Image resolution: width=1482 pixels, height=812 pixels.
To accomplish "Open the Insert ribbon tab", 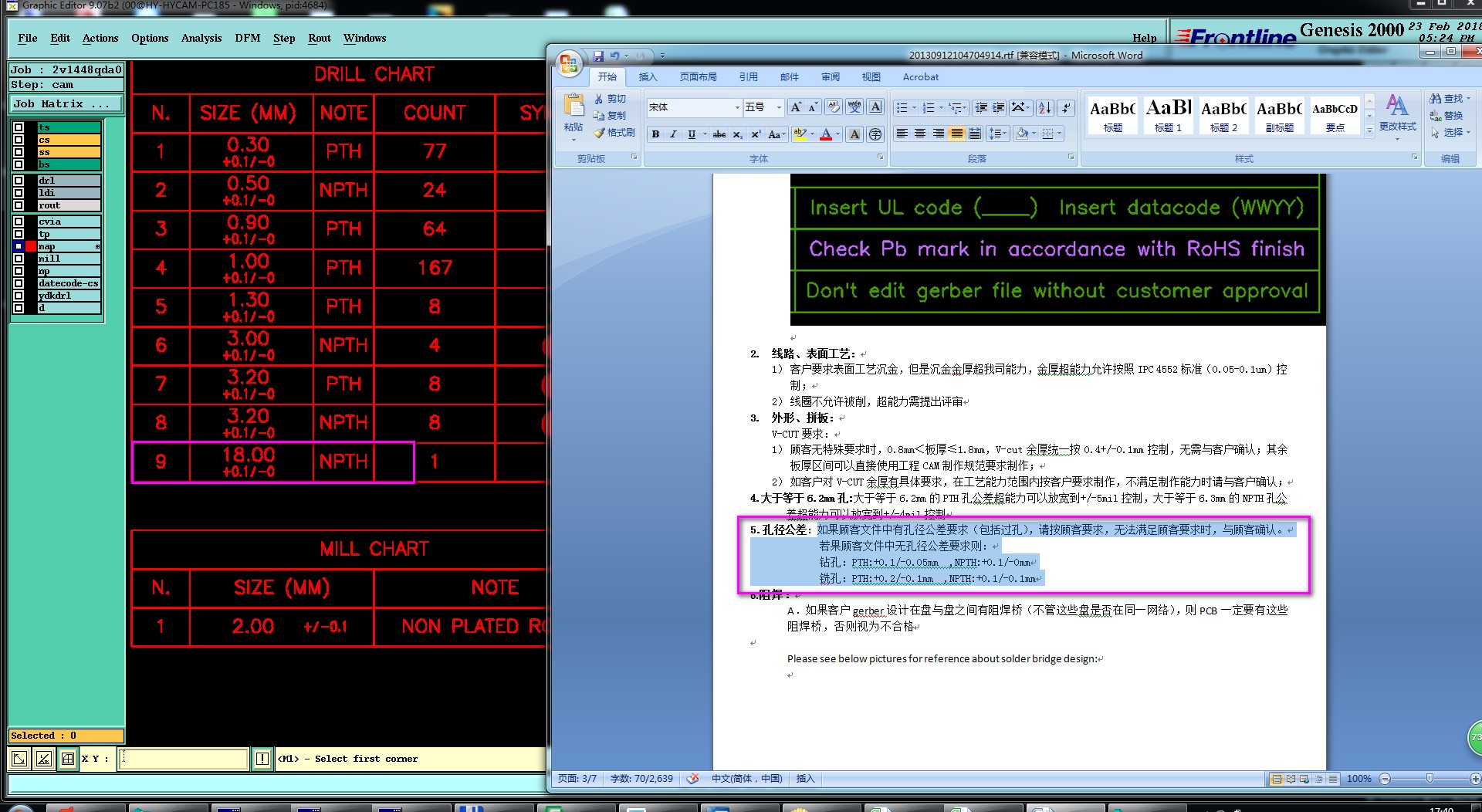I will (648, 77).
